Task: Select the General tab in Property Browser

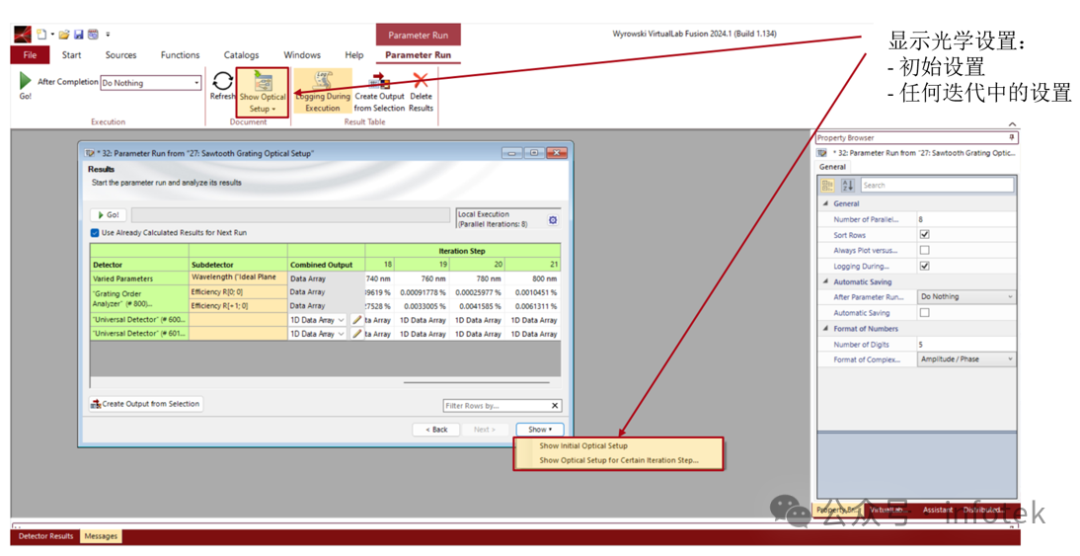Action: tap(832, 167)
